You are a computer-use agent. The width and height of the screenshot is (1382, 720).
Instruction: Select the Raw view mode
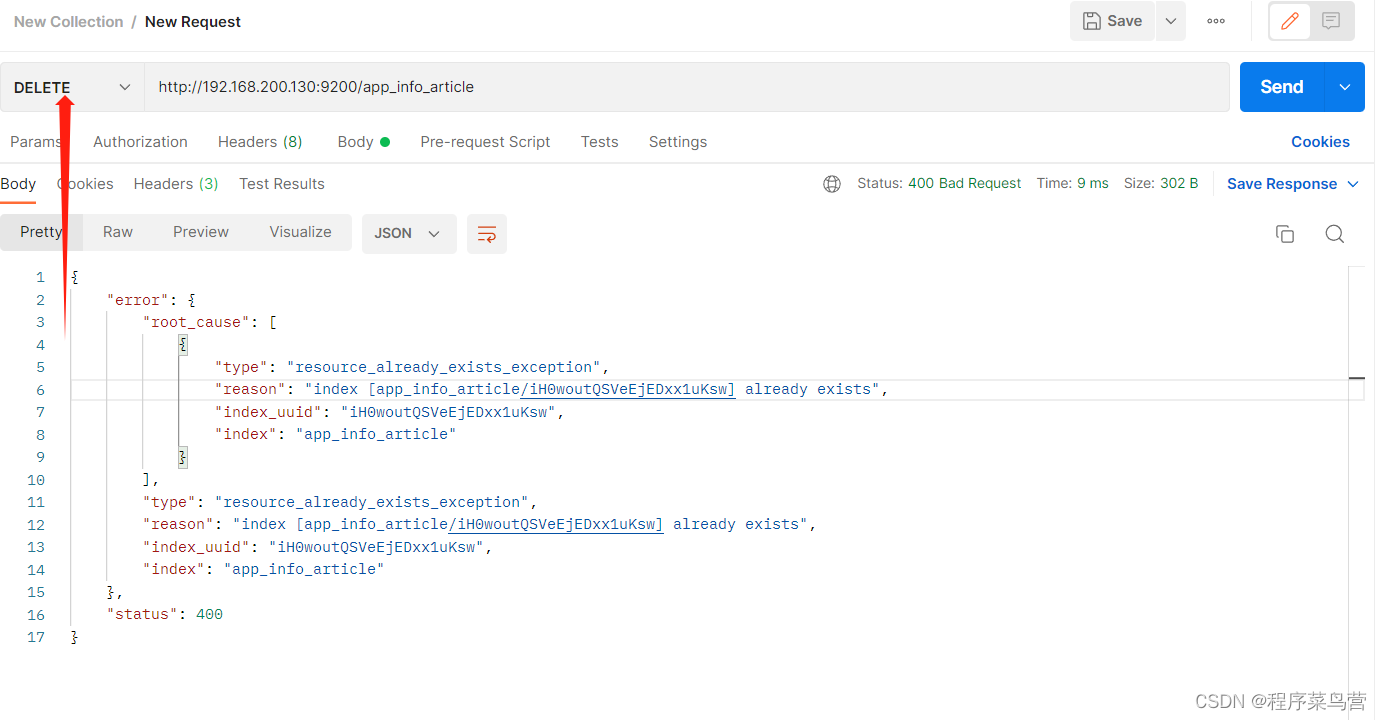click(x=118, y=232)
